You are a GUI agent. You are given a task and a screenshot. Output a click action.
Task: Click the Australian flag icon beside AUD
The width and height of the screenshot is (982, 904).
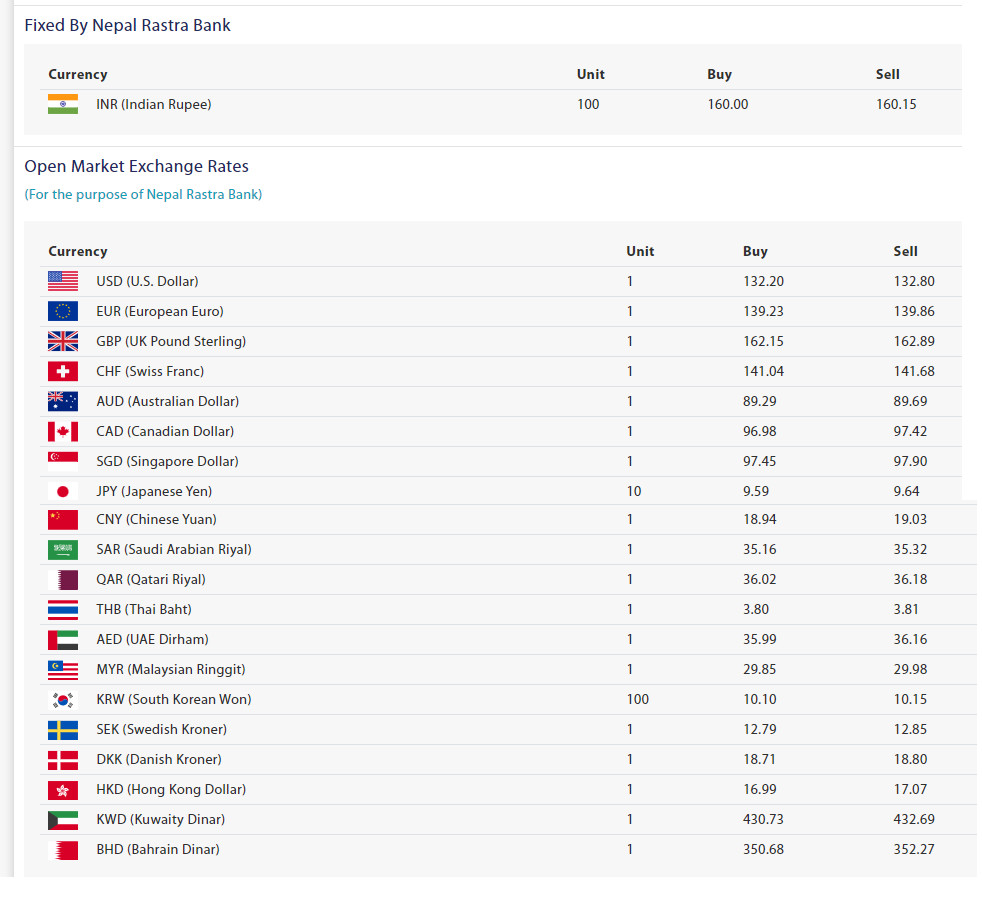[63, 402]
